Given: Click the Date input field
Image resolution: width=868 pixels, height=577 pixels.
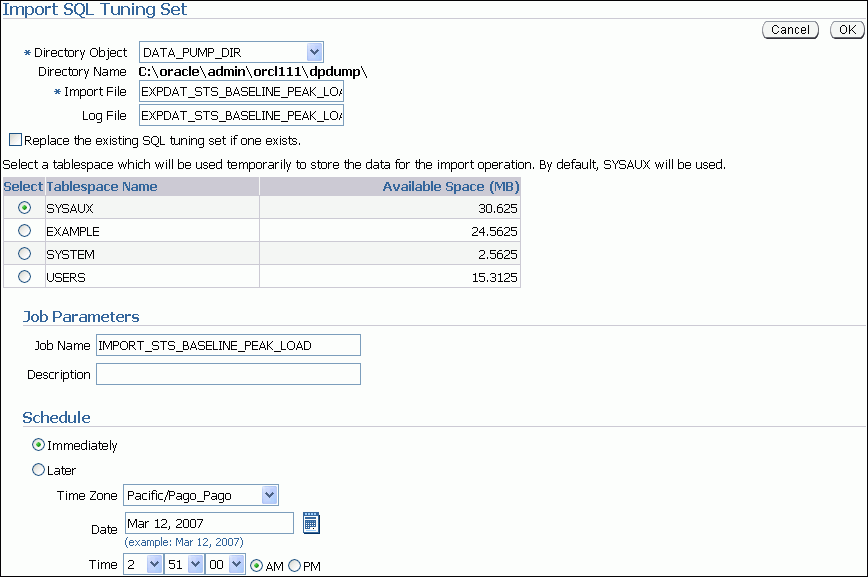Looking at the screenshot, I should (208, 522).
